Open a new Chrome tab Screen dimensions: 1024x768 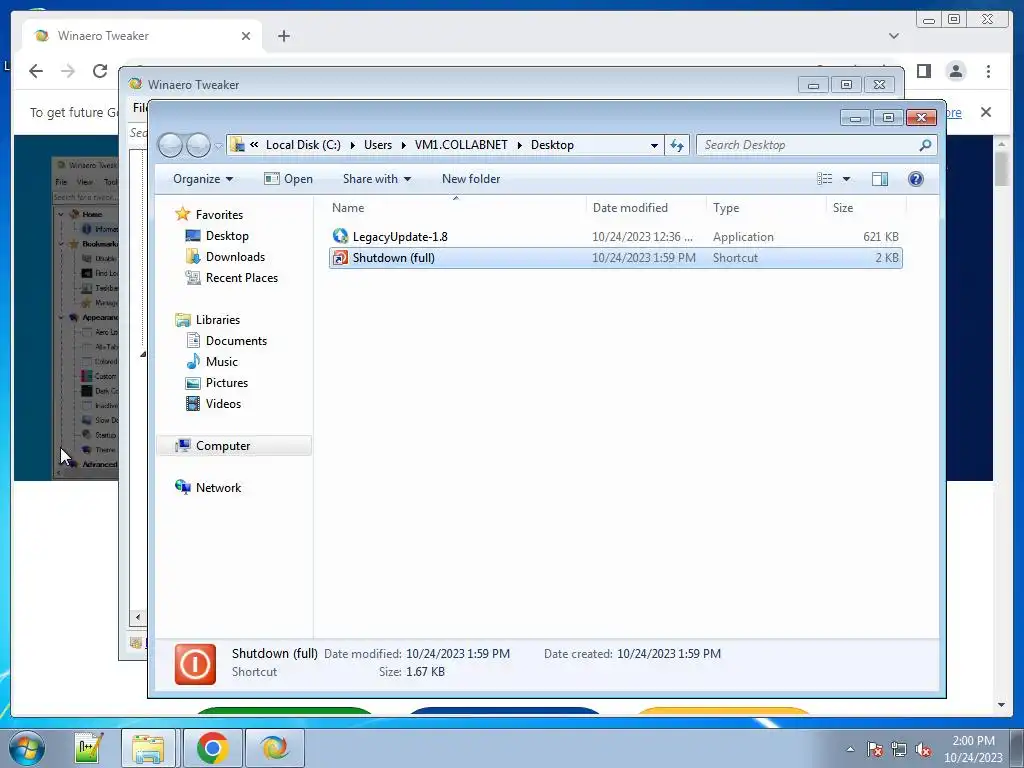(283, 36)
